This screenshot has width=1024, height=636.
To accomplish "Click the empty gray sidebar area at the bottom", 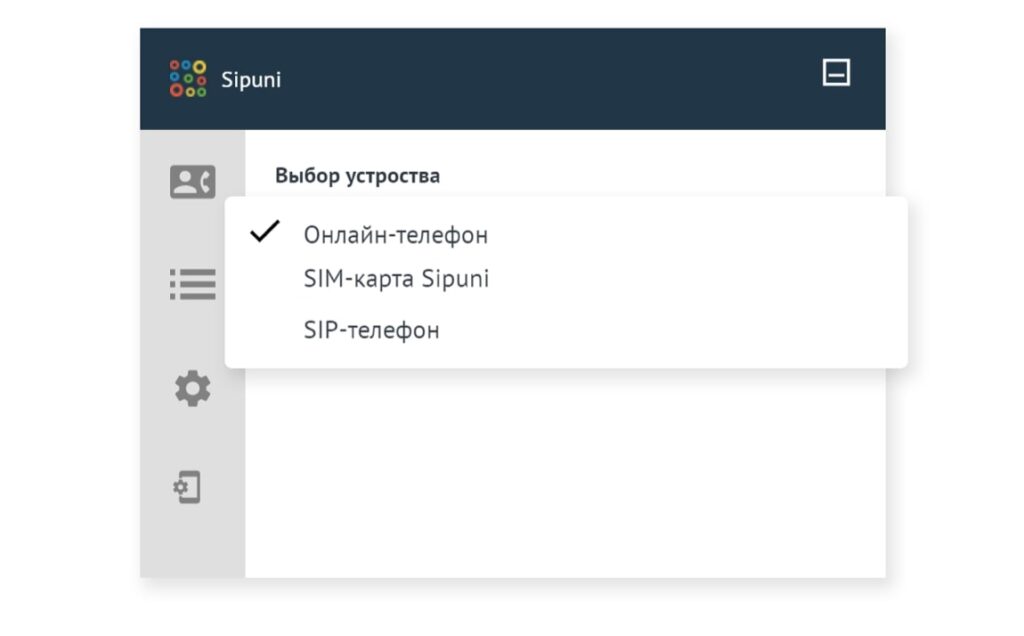I will click(192, 545).
